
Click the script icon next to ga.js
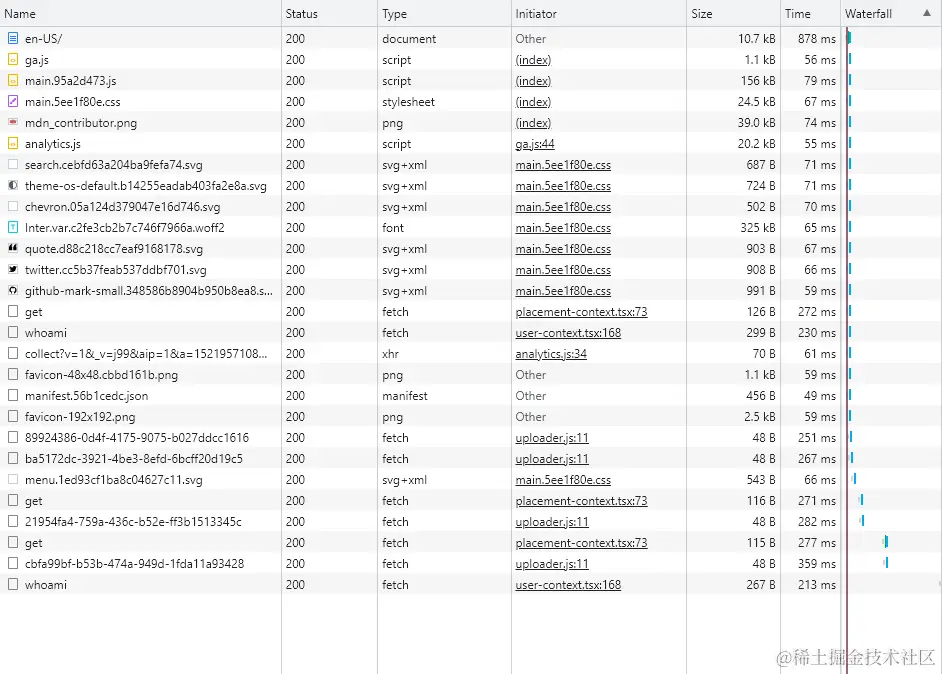[13, 59]
